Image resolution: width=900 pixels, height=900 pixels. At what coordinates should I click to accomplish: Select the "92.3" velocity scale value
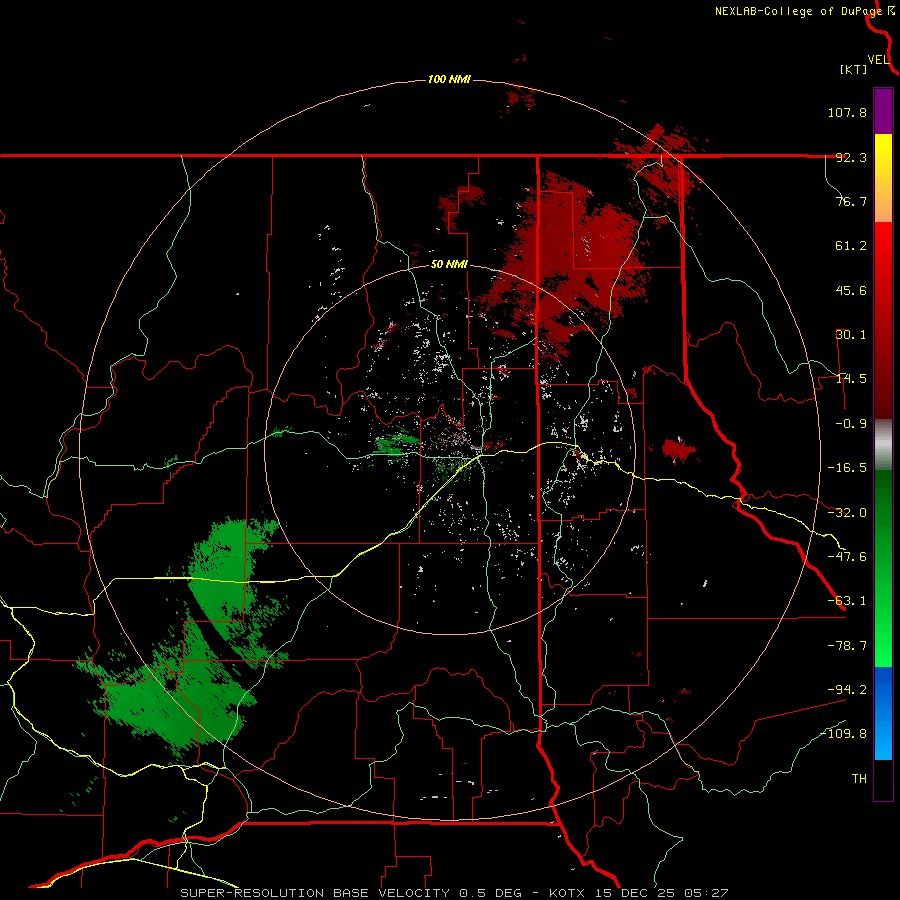click(x=851, y=157)
